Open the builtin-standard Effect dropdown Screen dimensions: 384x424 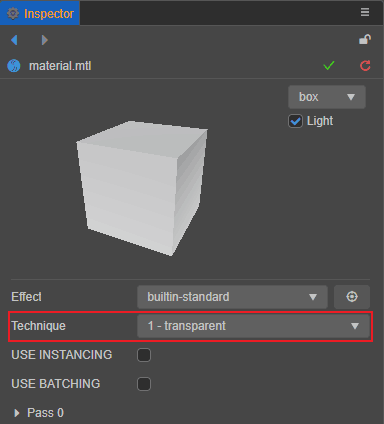point(232,297)
